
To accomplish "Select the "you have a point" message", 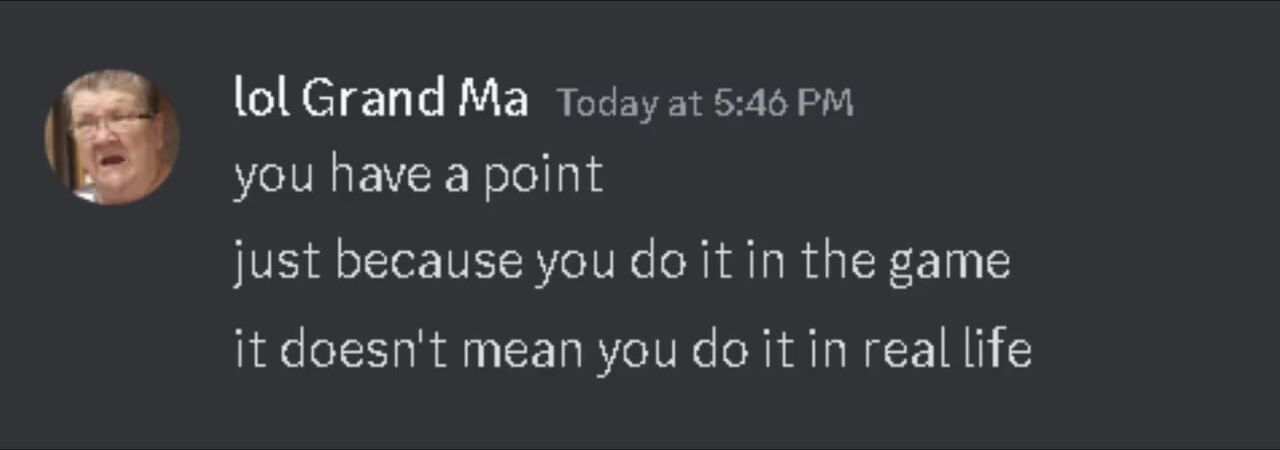I will coord(418,176).
